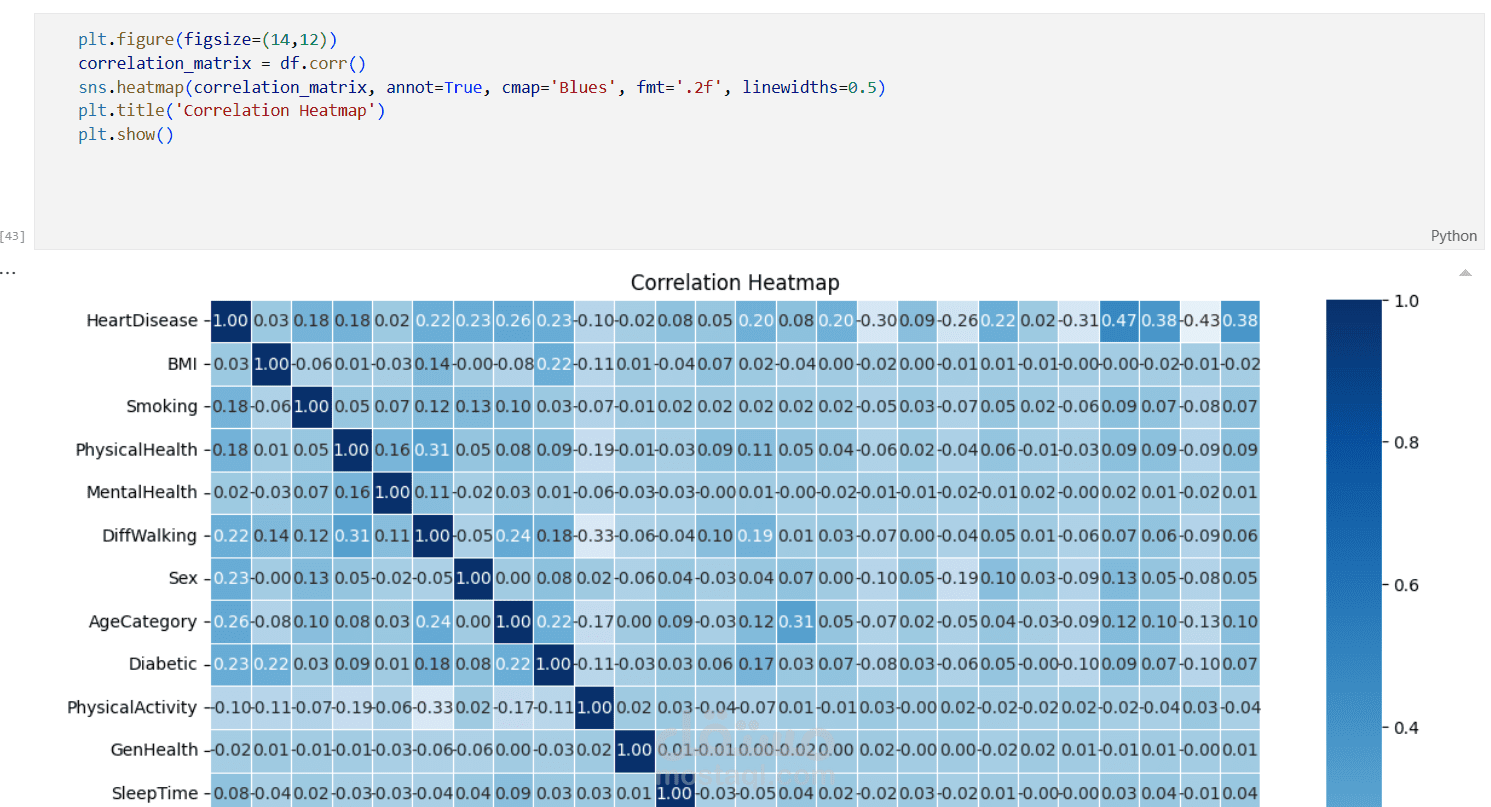
Task: Click the Smoking row label
Action: (162, 406)
